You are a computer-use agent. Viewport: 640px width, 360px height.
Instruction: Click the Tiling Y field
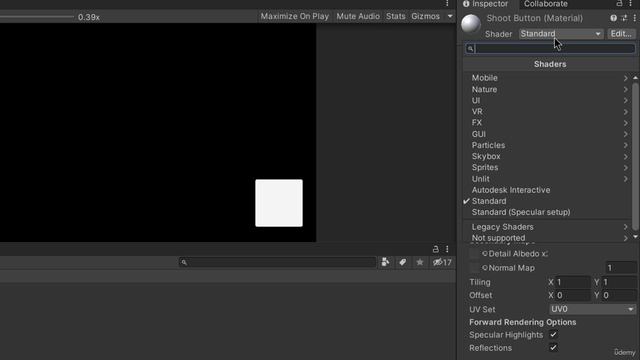coord(619,282)
